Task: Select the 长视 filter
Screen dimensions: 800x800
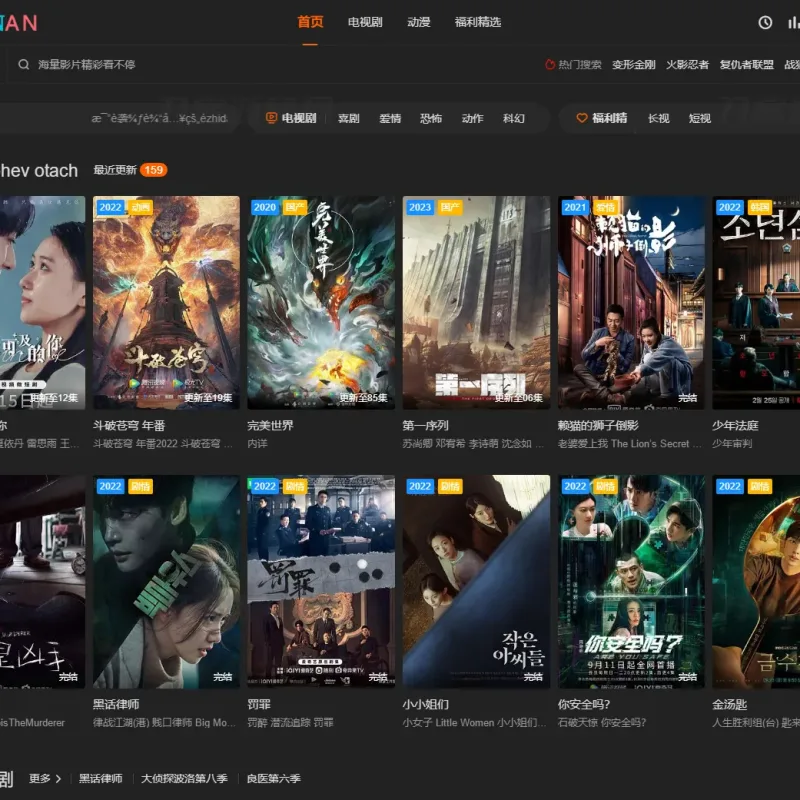Action: tap(659, 118)
